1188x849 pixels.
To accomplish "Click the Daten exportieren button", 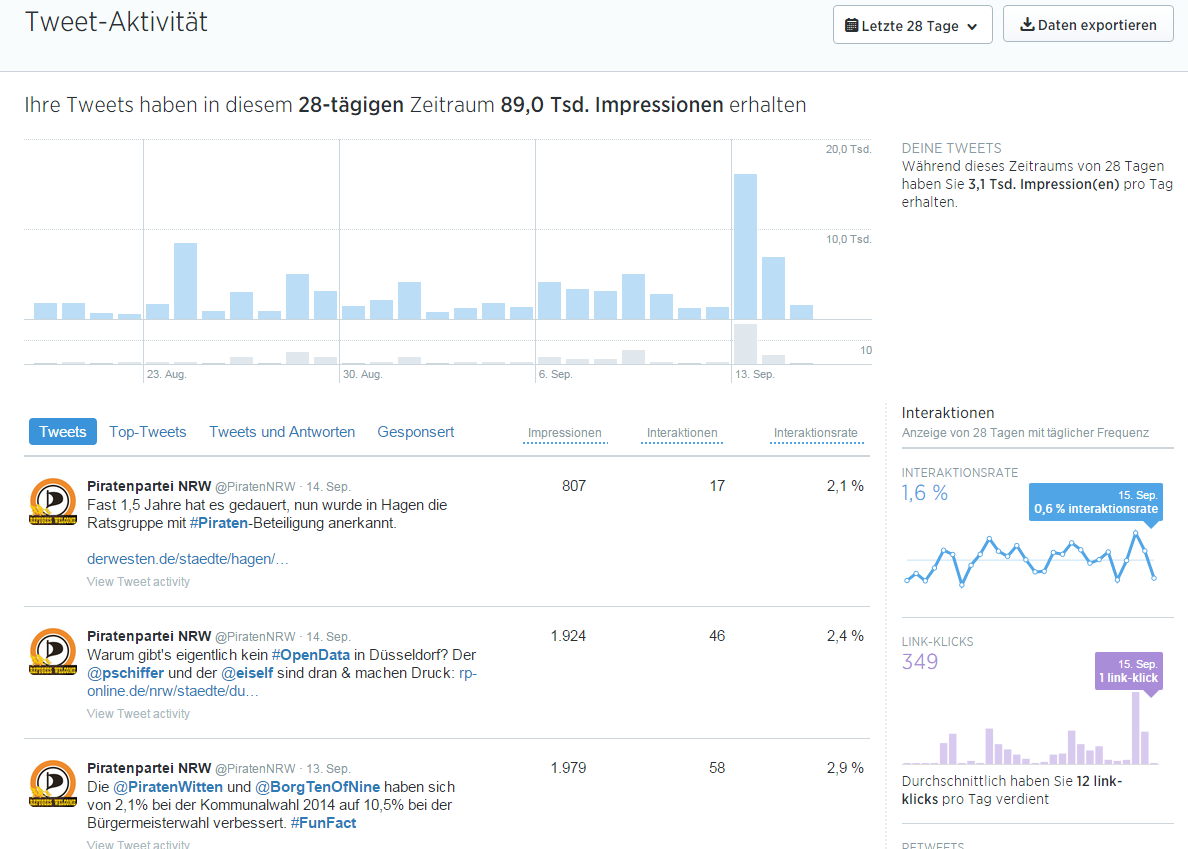I will click(1088, 25).
